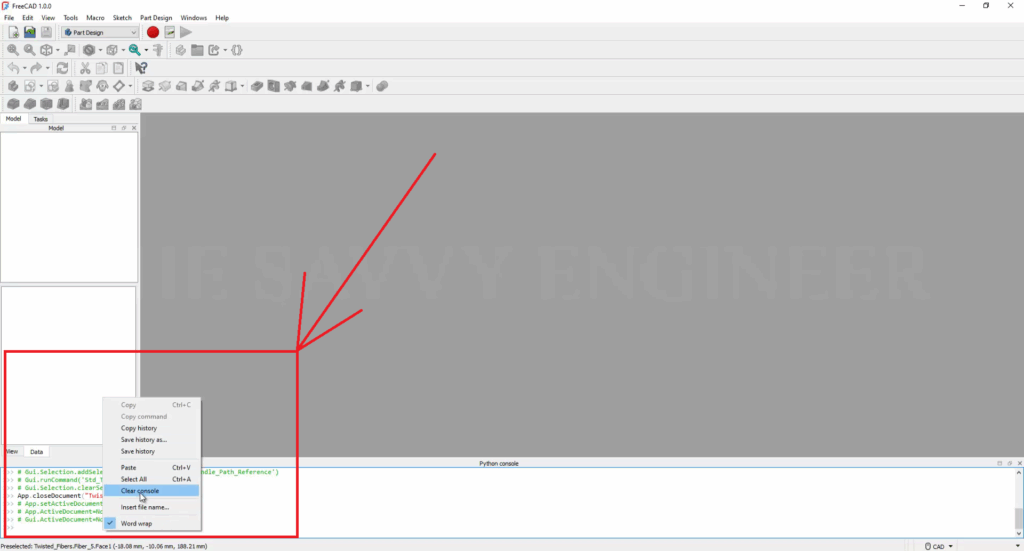Click the Refresh recompute icon
This screenshot has height=551, width=1024.
[63, 68]
